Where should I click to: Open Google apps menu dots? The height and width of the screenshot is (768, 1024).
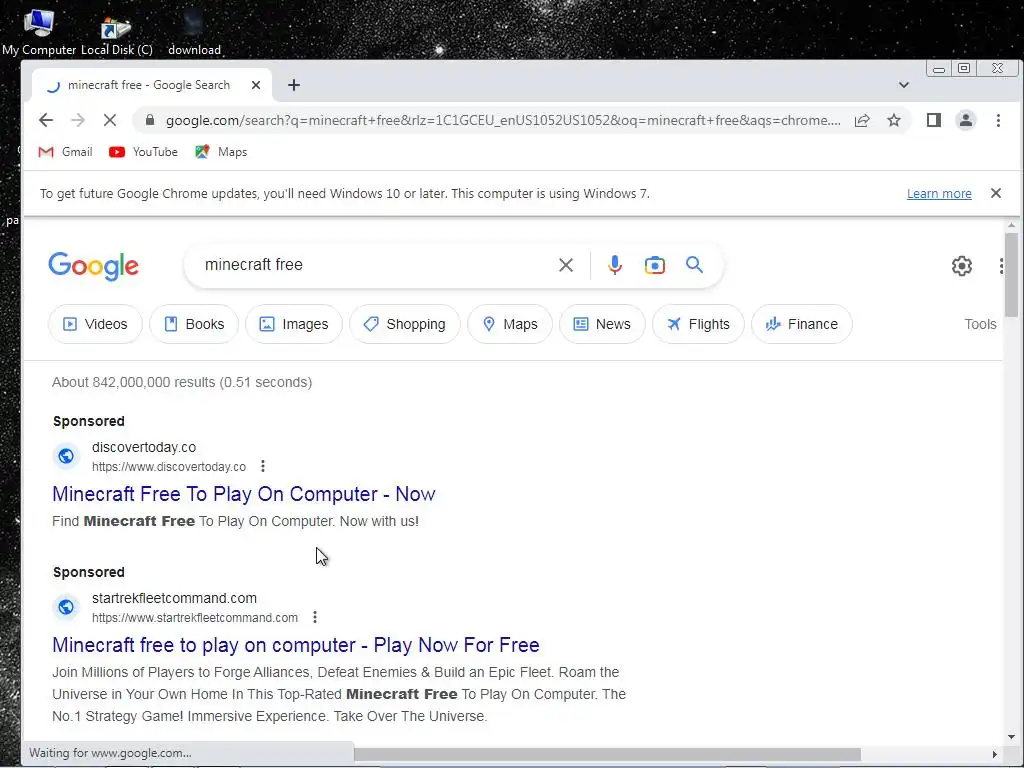pyautogui.click(x=1000, y=266)
